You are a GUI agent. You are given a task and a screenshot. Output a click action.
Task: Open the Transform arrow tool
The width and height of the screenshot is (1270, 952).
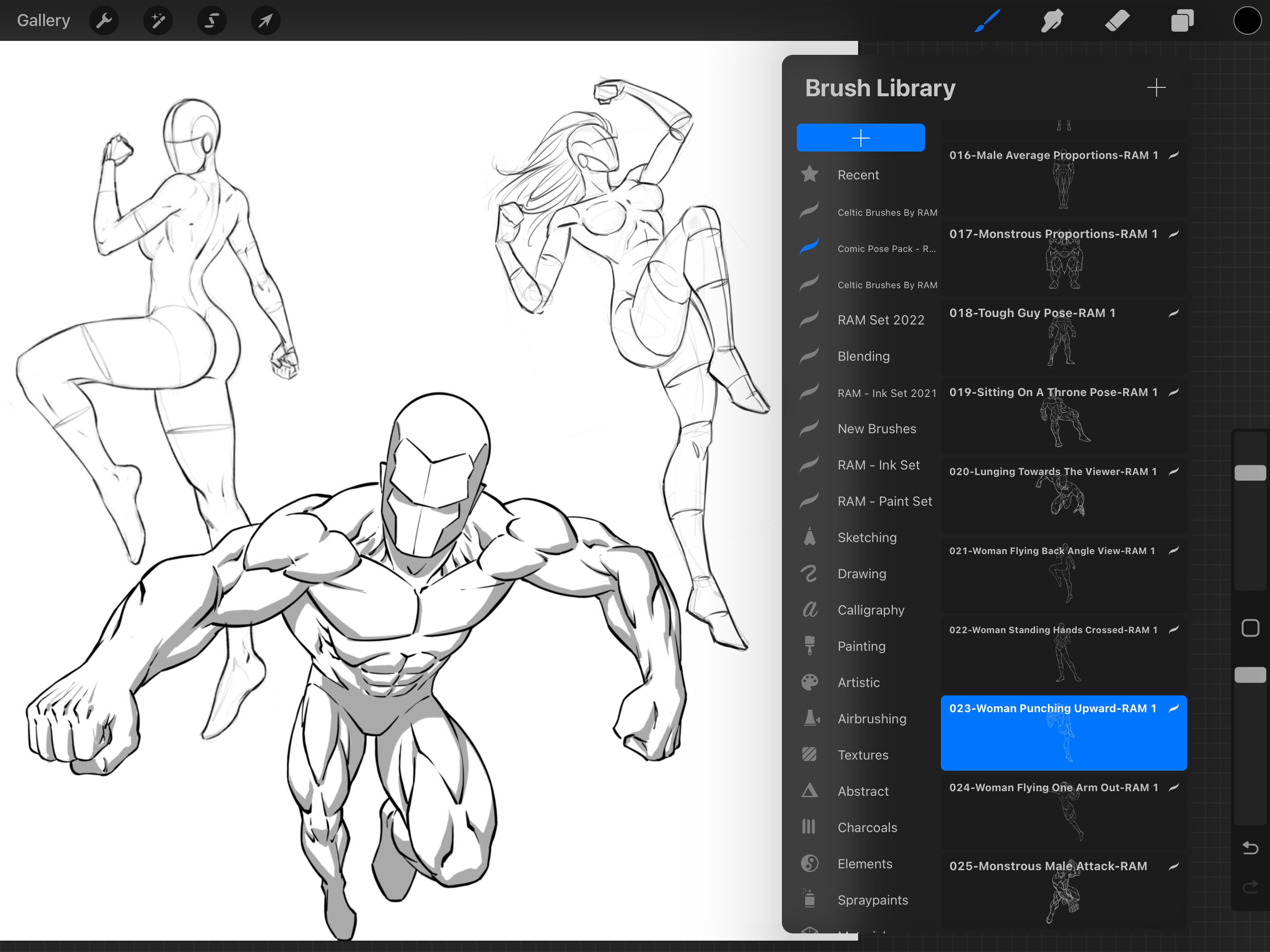point(265,20)
